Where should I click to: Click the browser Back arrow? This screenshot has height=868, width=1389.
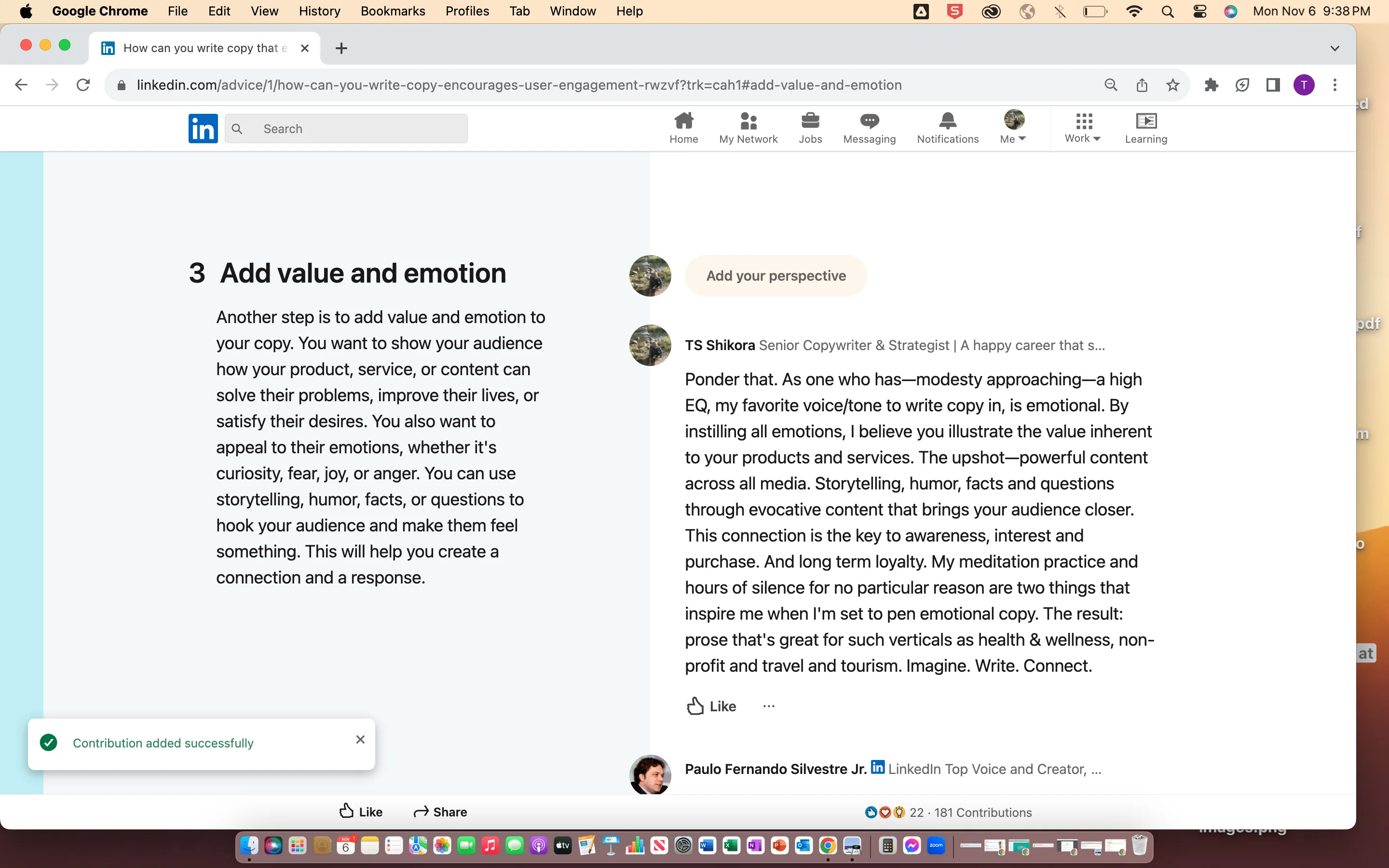click(x=21, y=85)
